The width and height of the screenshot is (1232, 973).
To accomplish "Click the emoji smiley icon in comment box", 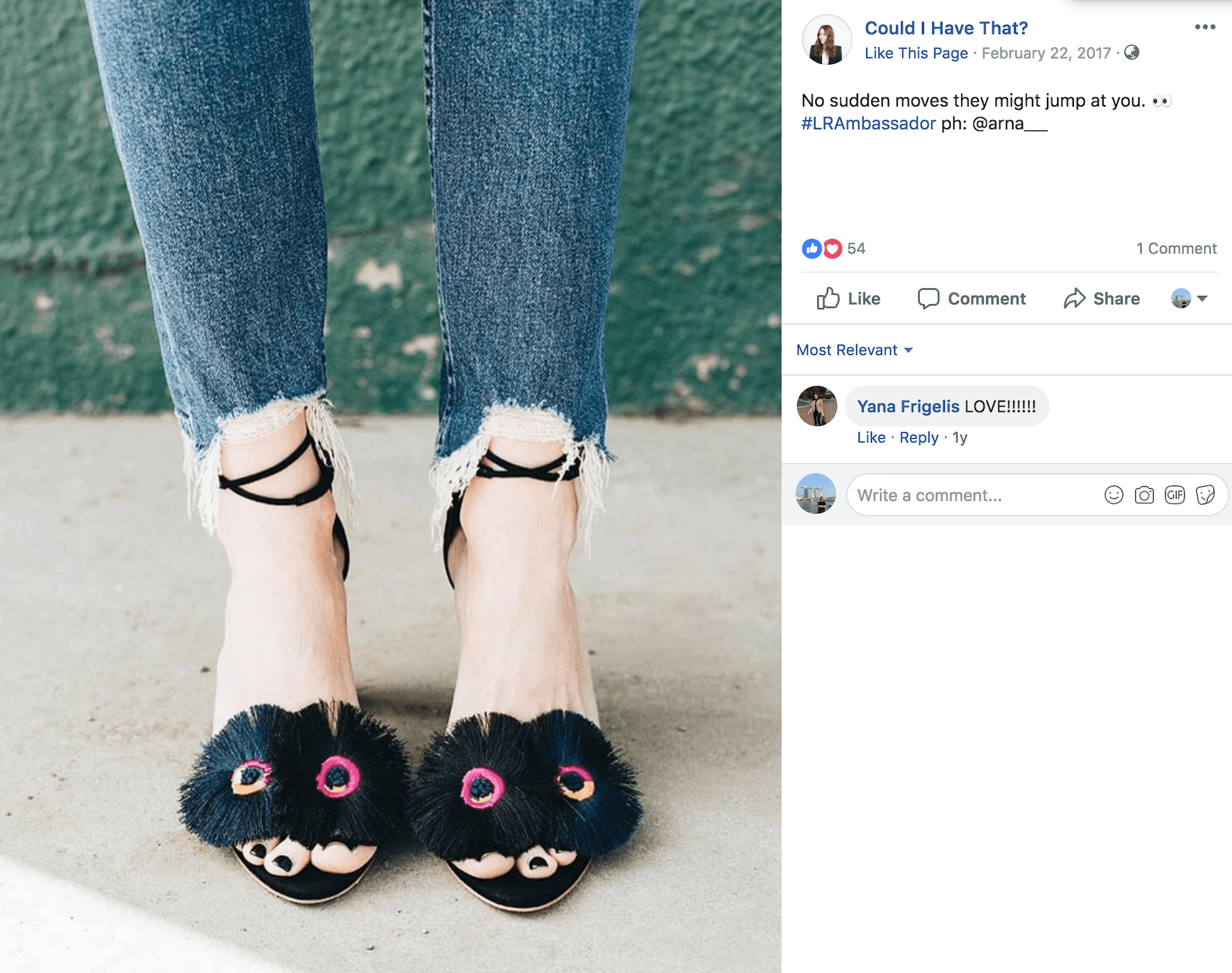I will point(1114,495).
